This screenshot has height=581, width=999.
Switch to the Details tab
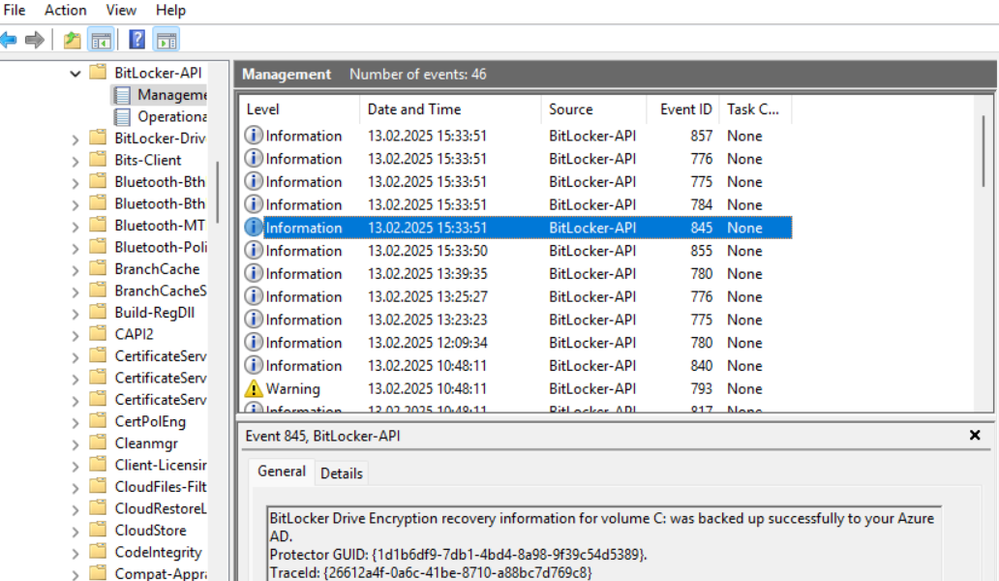[341, 473]
